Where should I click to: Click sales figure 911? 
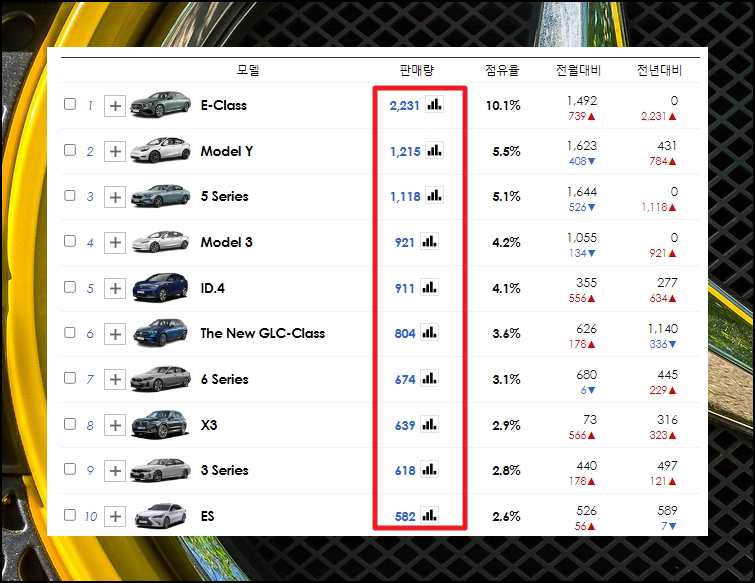coord(404,289)
